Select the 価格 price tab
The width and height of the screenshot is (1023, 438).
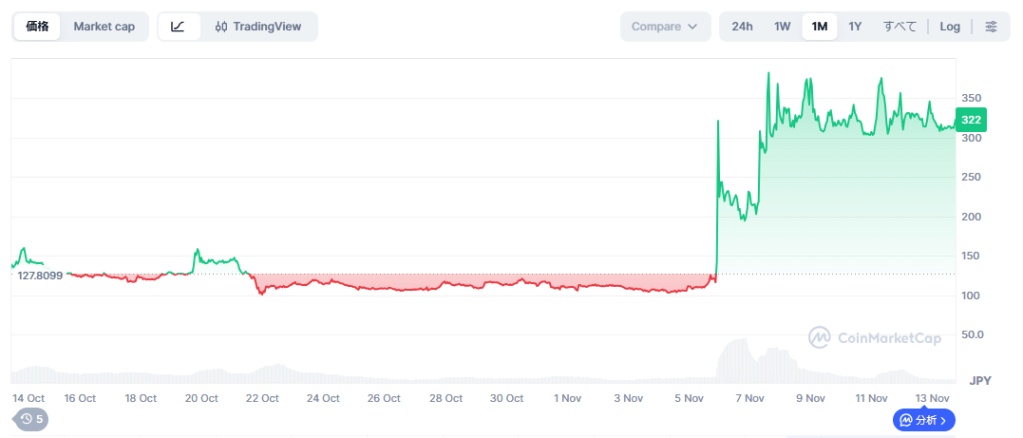click(38, 26)
